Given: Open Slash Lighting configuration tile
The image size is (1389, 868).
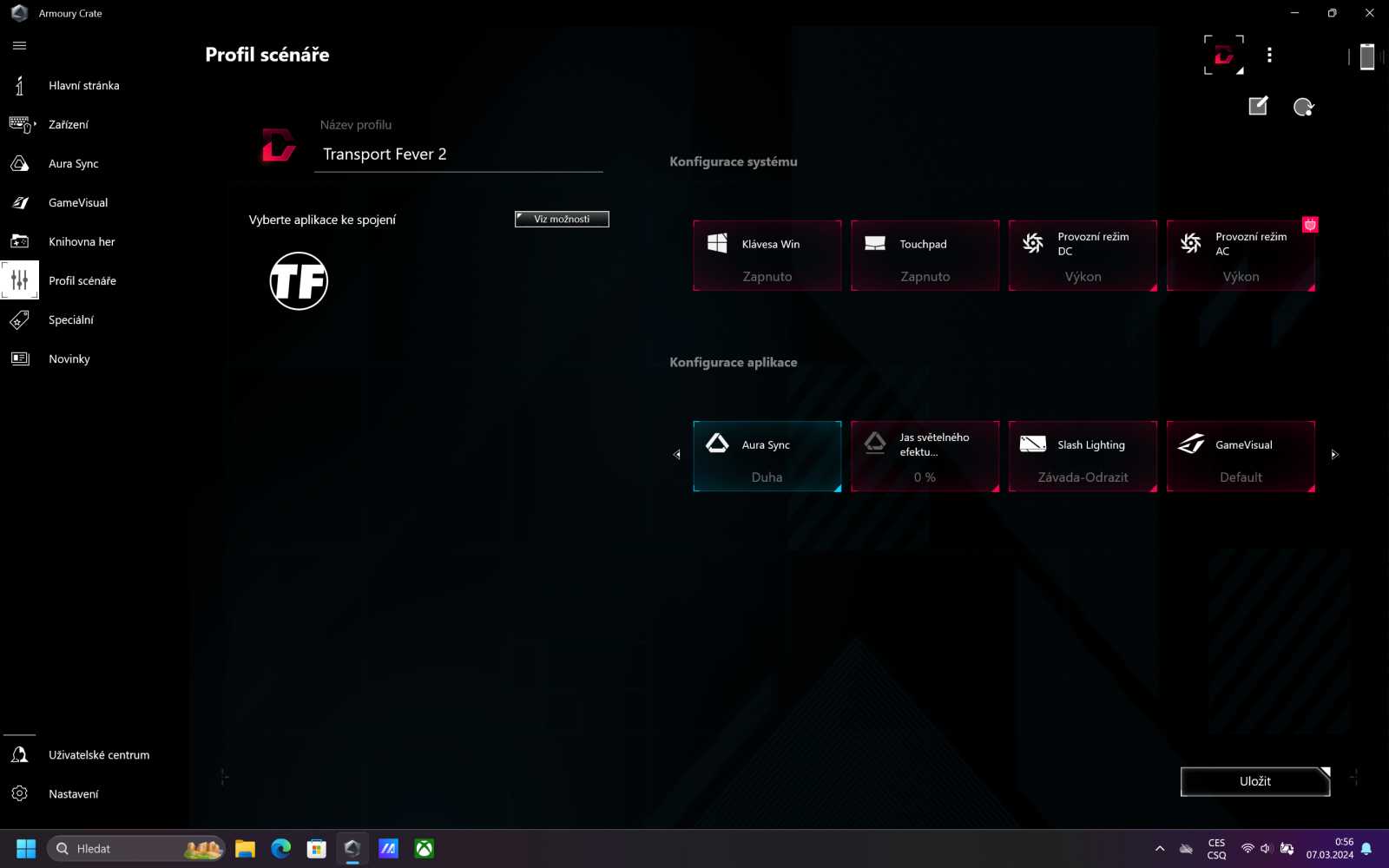Looking at the screenshot, I should tap(1083, 456).
